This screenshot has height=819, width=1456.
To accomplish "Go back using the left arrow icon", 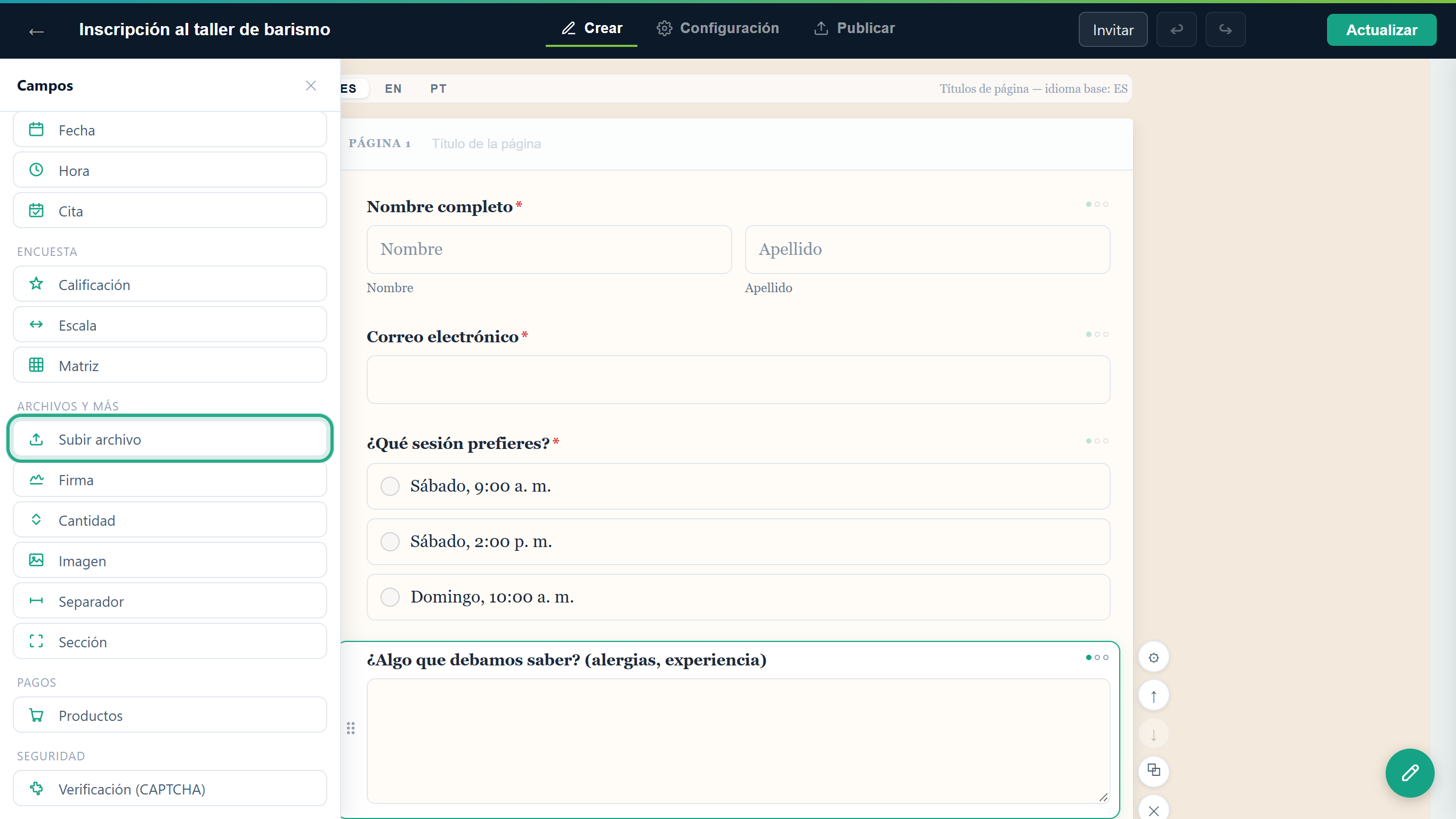I will 36,31.
